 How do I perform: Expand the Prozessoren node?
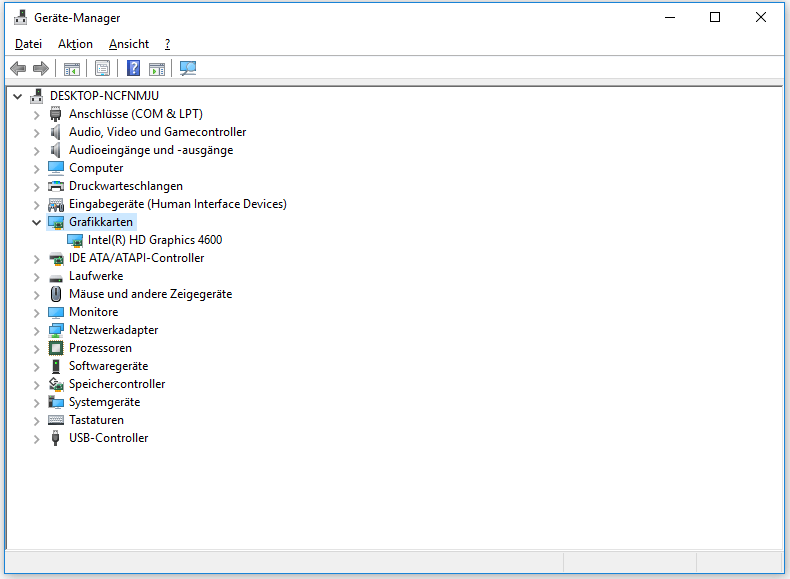(x=36, y=349)
